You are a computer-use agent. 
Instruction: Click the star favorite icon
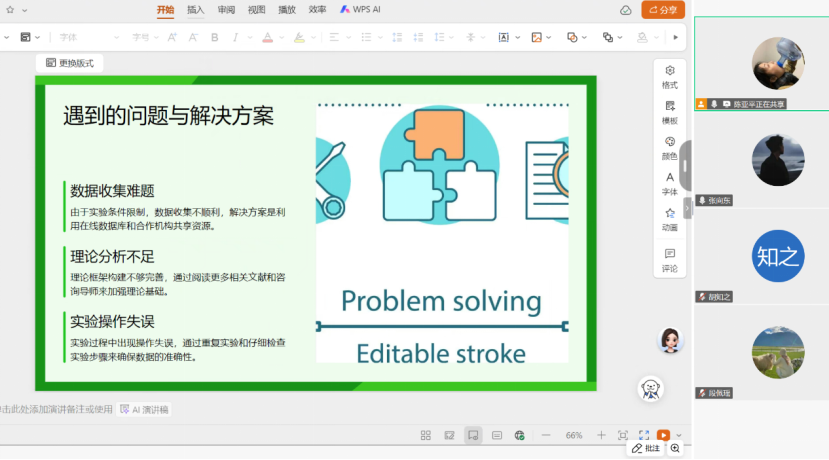(x=10, y=10)
